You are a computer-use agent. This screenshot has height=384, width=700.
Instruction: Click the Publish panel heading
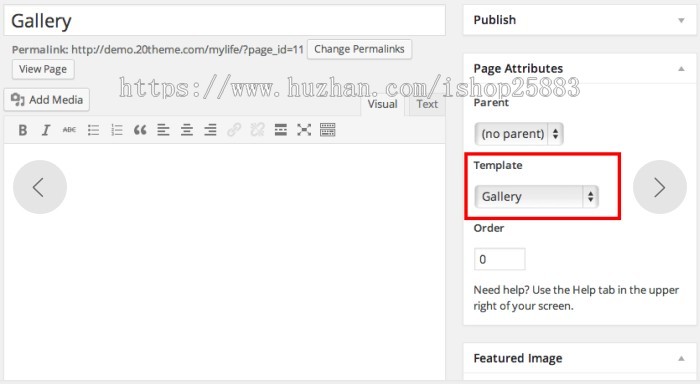pyautogui.click(x=495, y=20)
